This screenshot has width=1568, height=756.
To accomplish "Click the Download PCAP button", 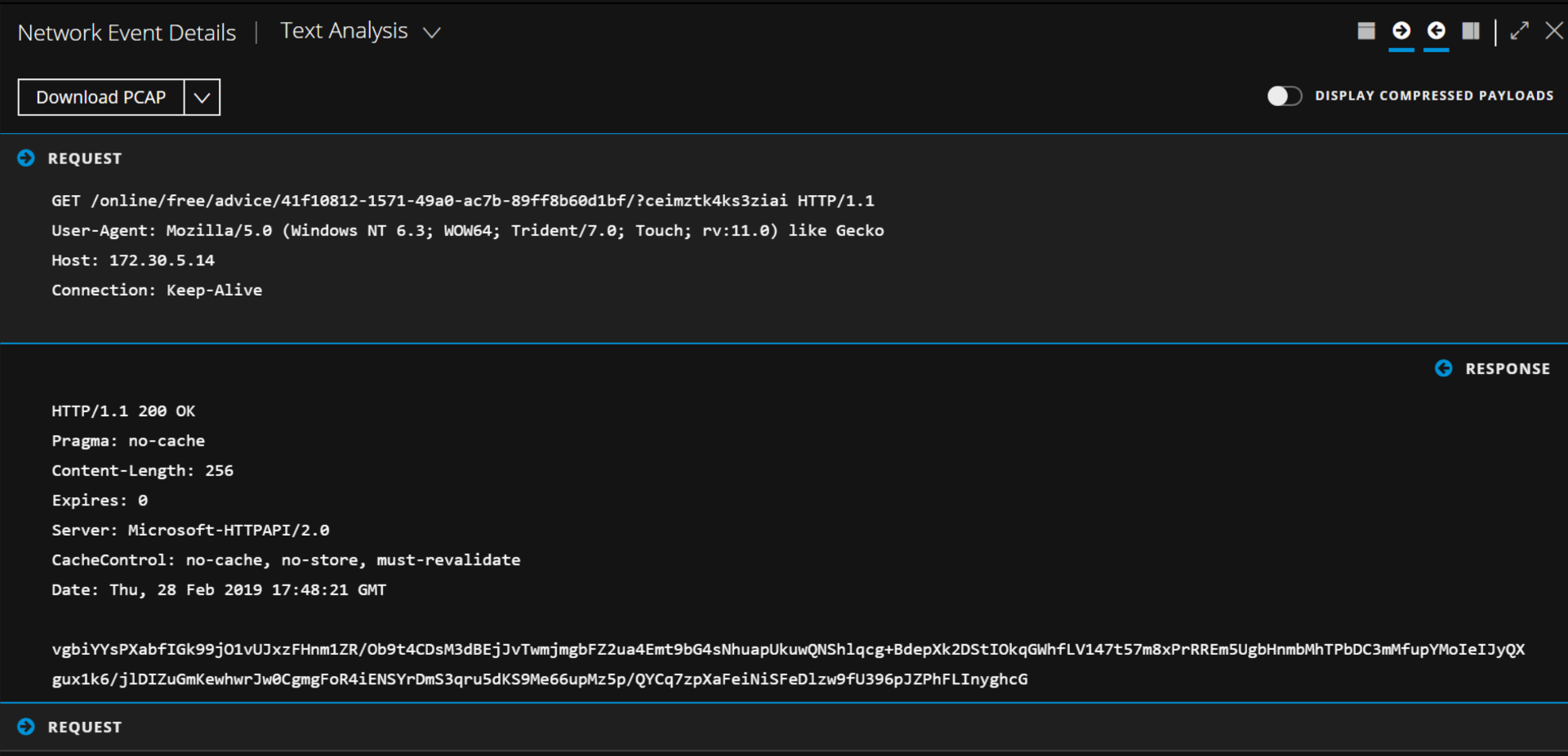I will tap(101, 97).
